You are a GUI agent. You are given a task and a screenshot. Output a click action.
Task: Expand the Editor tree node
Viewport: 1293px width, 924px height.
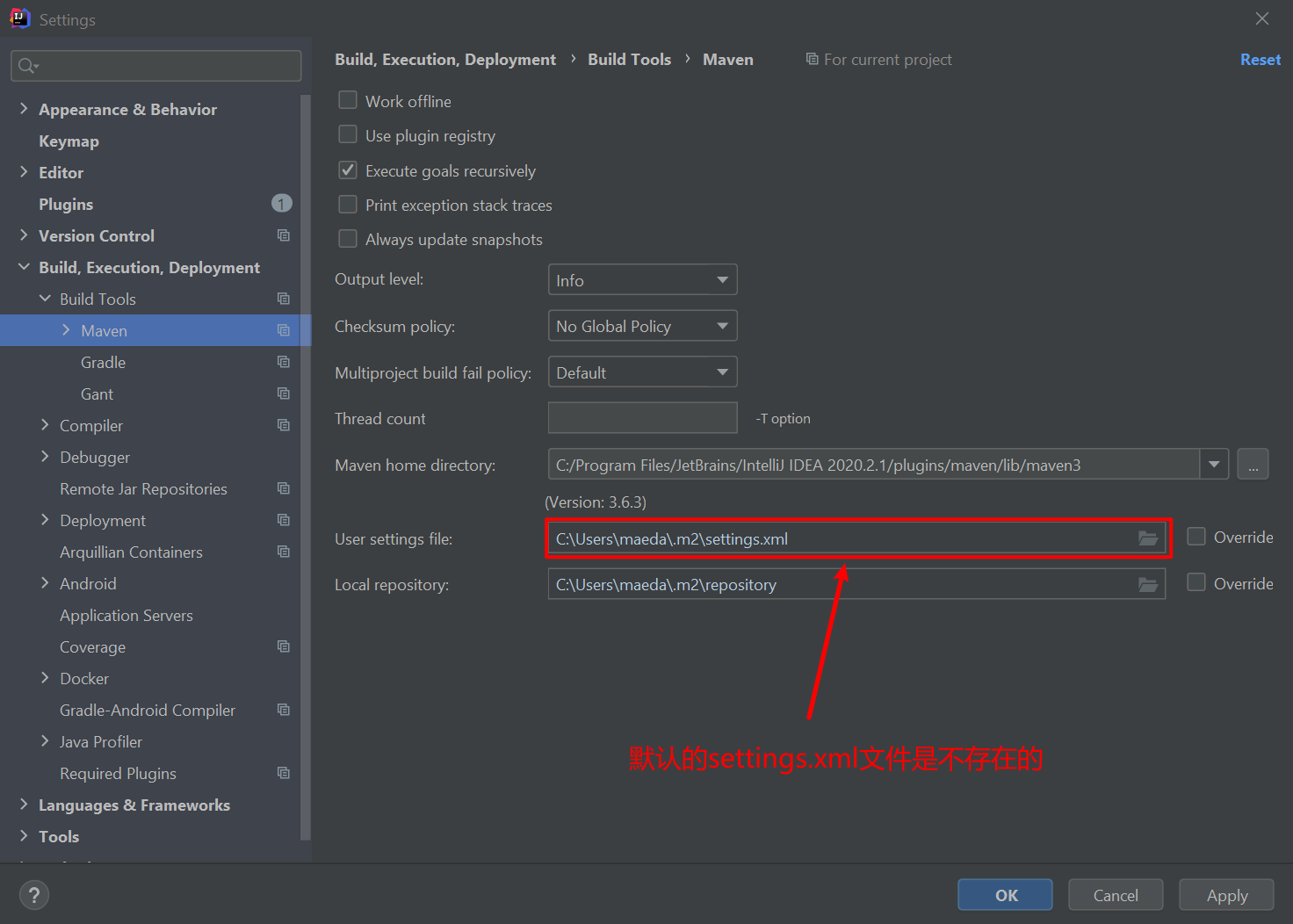pyautogui.click(x=24, y=171)
